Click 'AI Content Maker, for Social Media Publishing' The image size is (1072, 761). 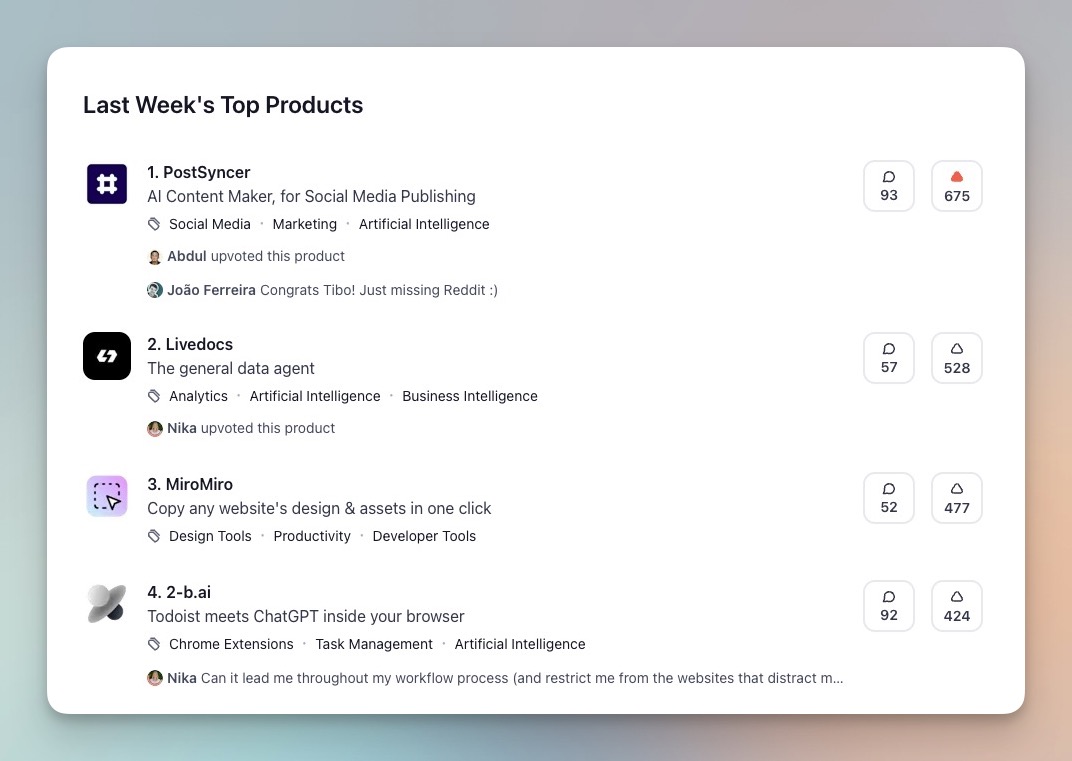click(x=311, y=196)
